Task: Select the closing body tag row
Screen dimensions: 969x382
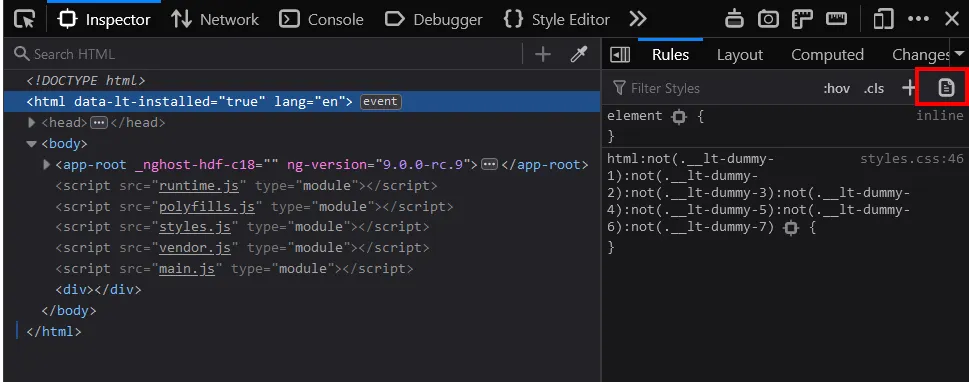Action: coord(69,310)
